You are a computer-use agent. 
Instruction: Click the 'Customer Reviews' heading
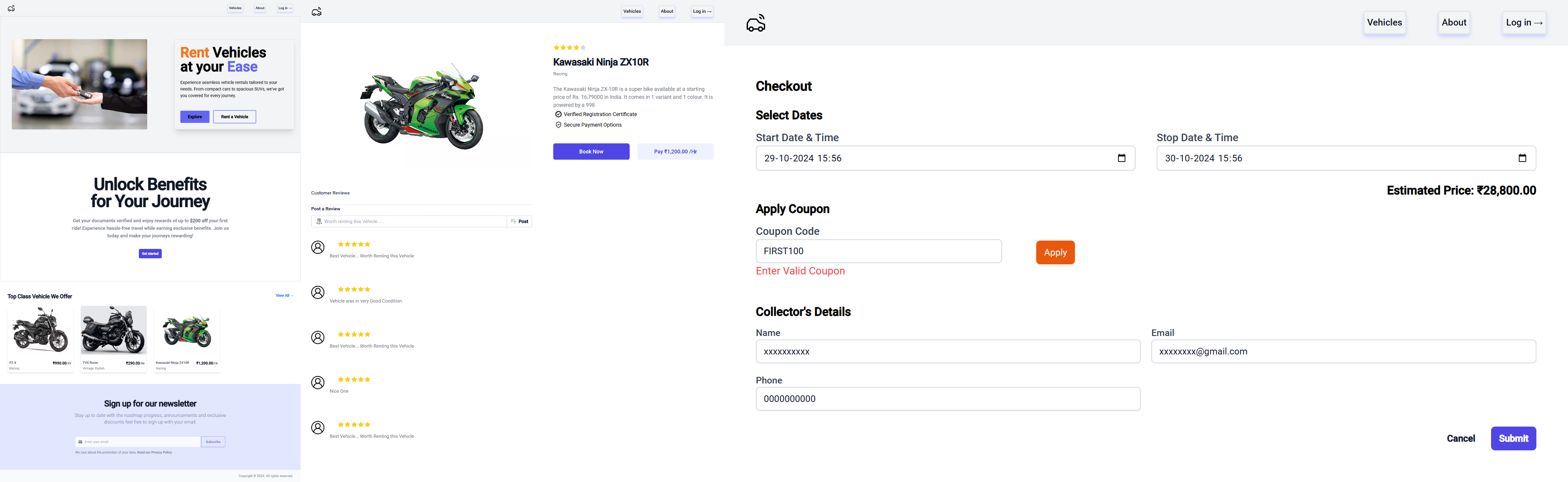330,193
